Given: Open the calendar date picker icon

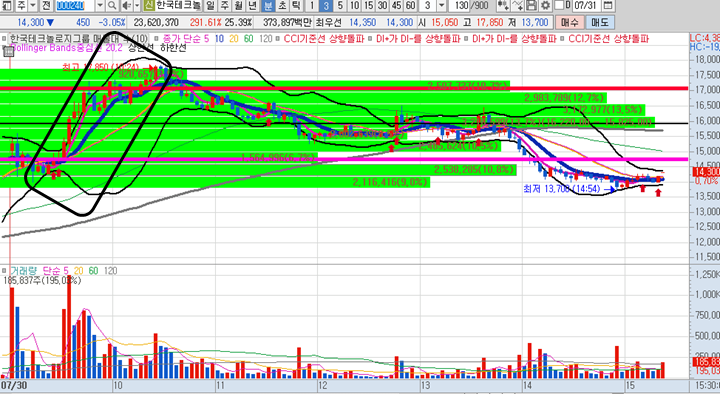Looking at the screenshot, I should click(608, 6).
